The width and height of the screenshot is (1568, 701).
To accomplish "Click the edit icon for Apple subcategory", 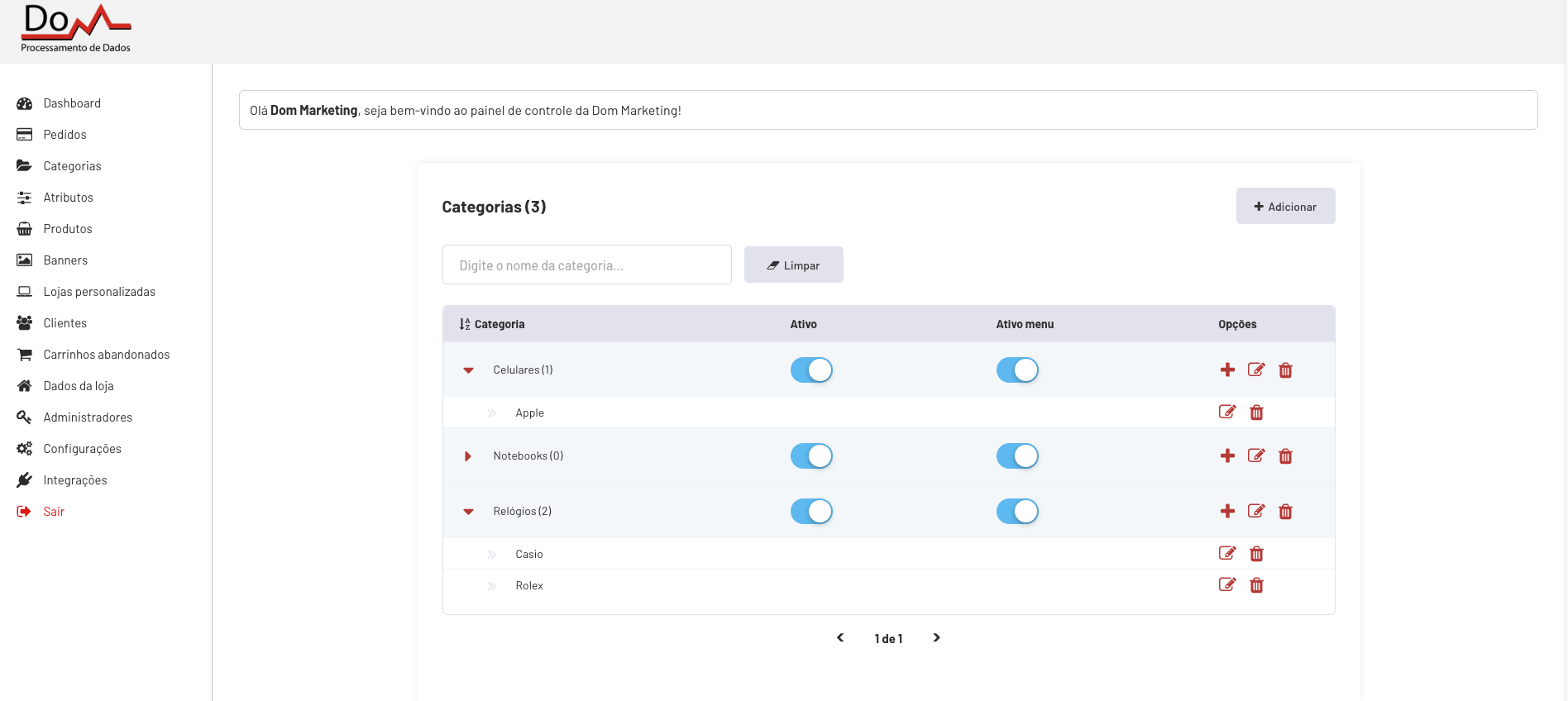I will pos(1227,412).
